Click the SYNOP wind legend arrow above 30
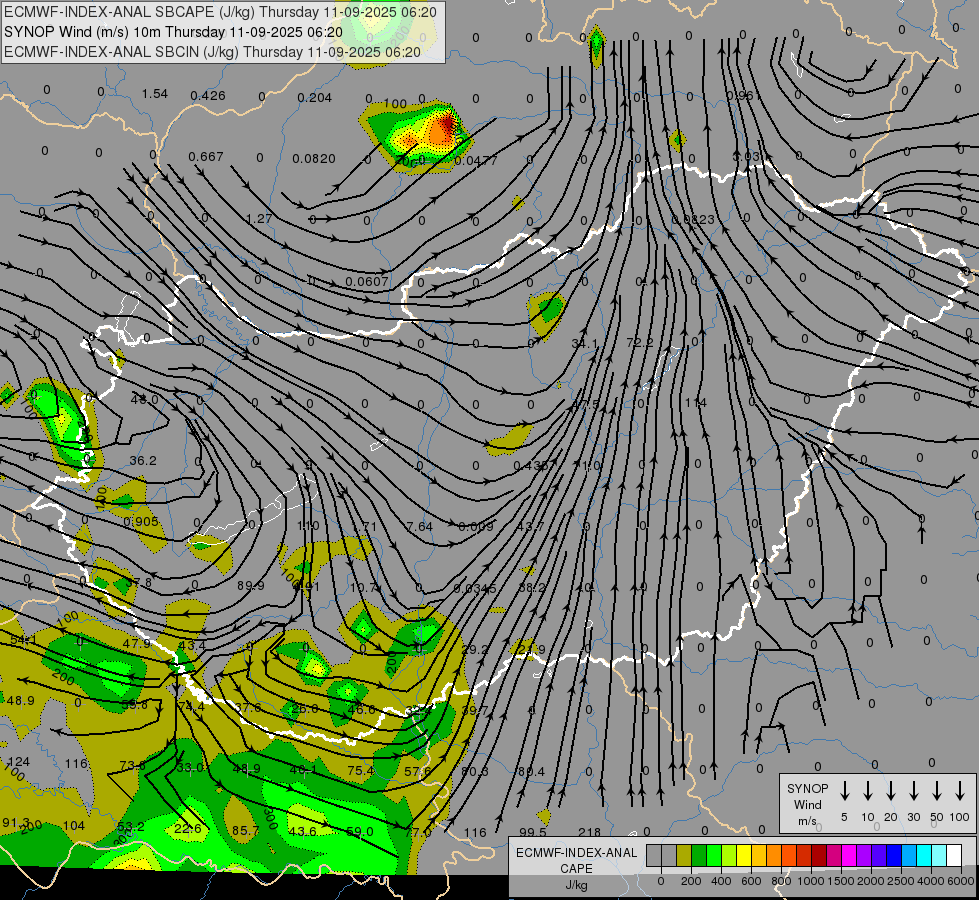This screenshot has width=979, height=900. click(x=913, y=791)
